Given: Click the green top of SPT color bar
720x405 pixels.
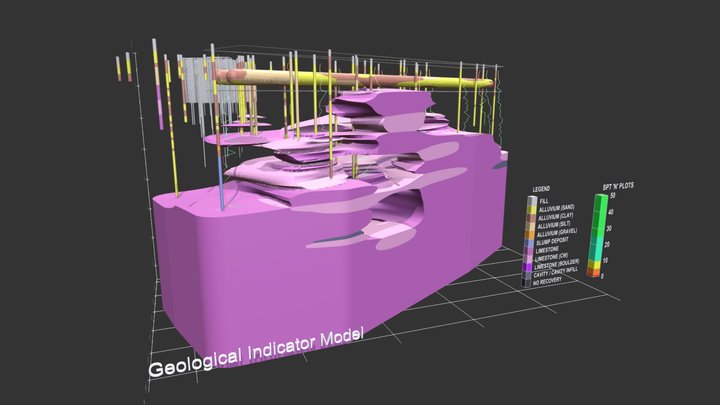Looking at the screenshot, I should click(601, 201).
